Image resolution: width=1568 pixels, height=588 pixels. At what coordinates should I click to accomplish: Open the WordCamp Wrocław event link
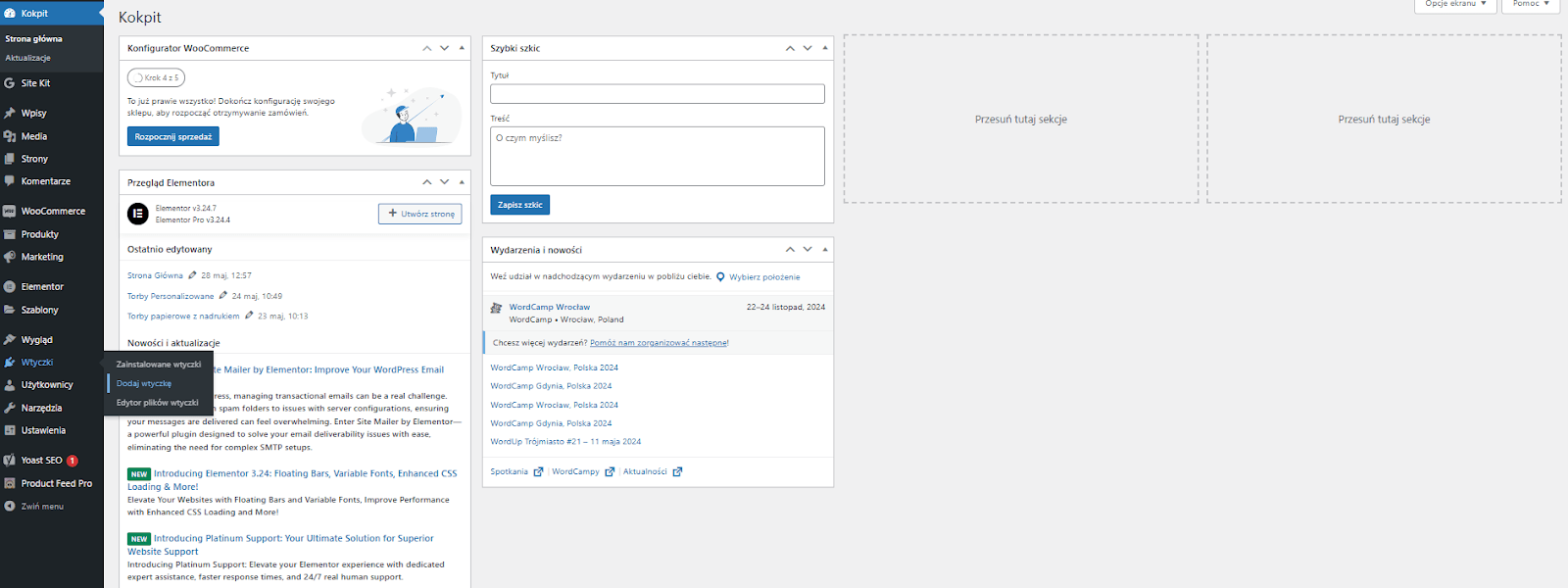(549, 307)
